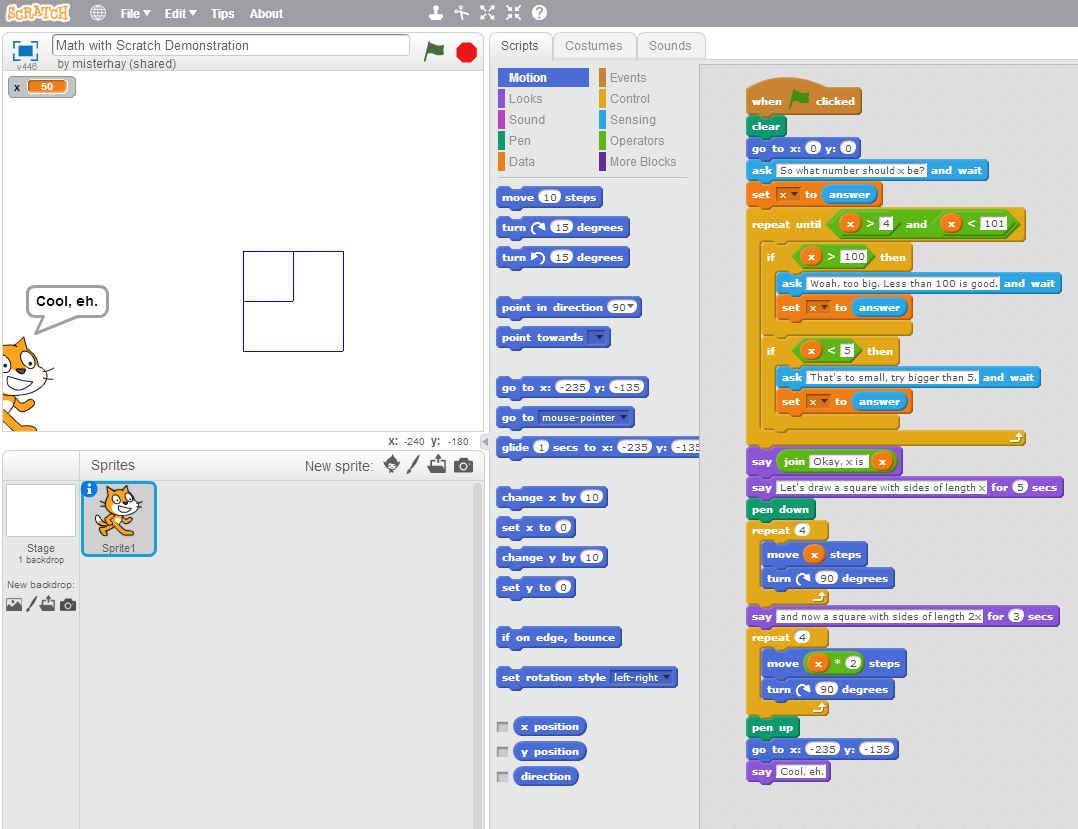Open the Edit menu
Viewport: 1078px width, 829px height.
(x=180, y=13)
